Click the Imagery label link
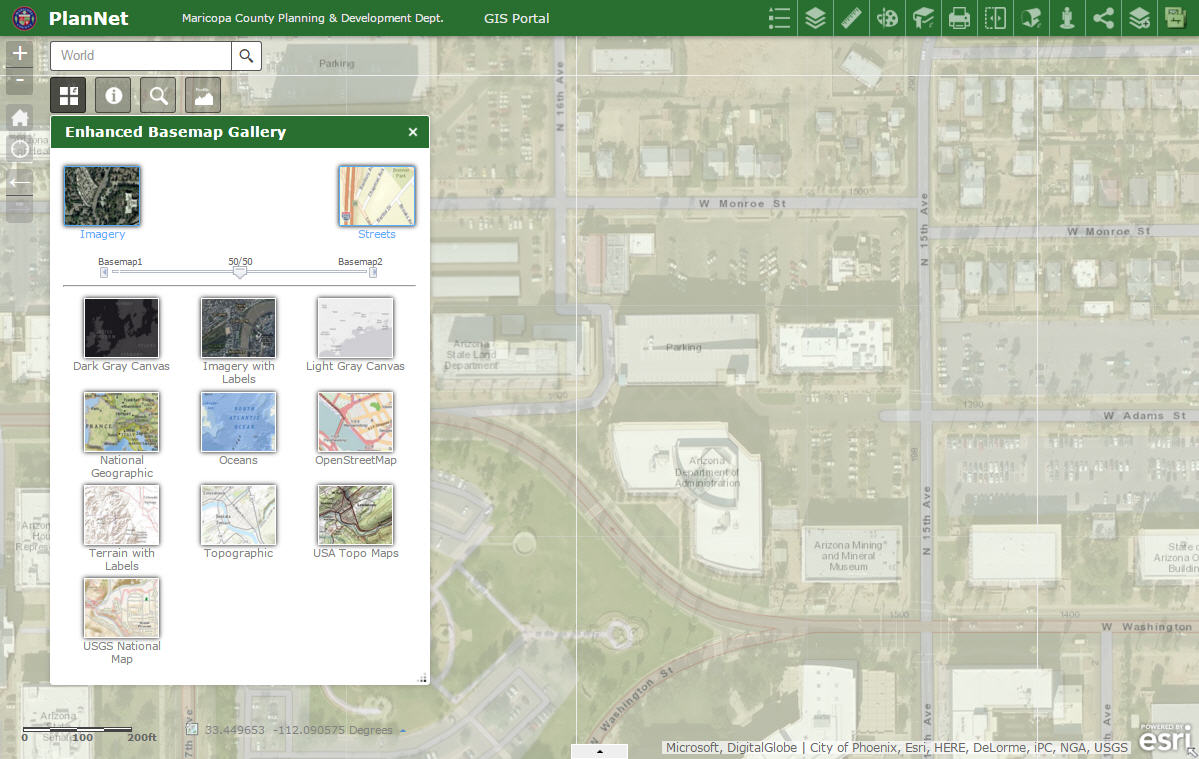The image size is (1199, 759). click(102, 234)
